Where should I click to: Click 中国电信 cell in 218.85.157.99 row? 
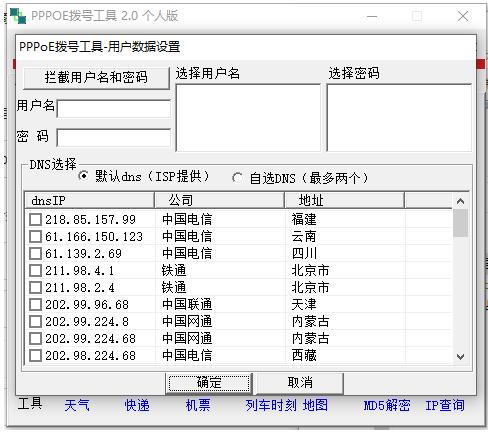tap(187, 220)
